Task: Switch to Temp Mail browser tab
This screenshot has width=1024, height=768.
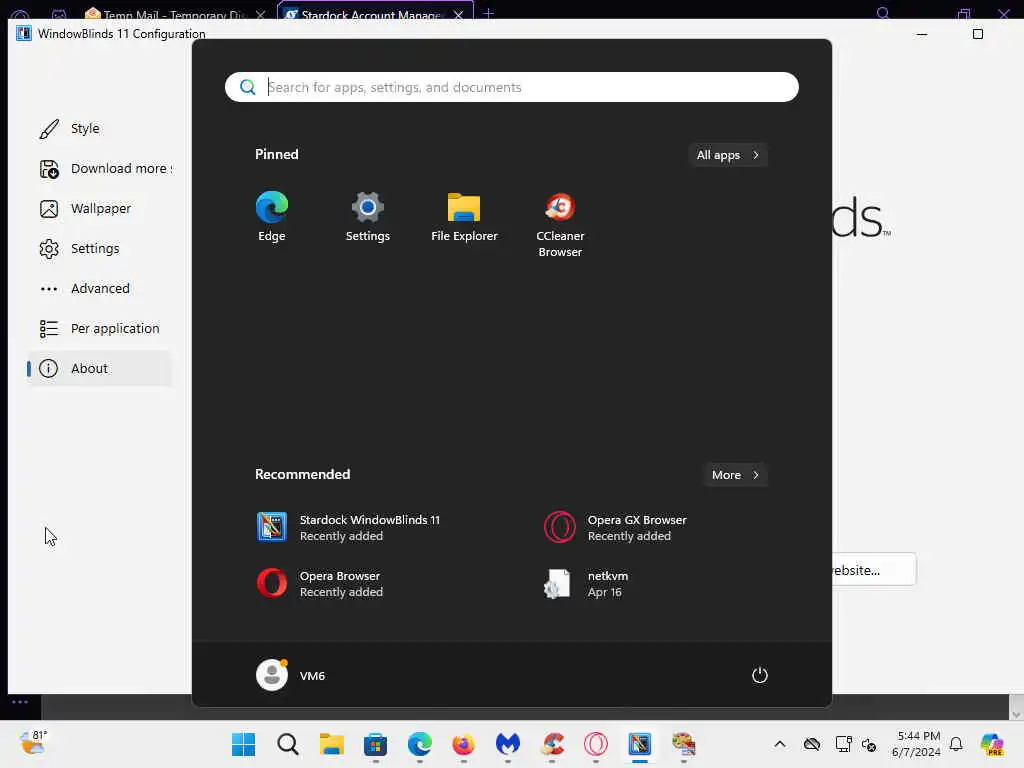Action: [x=175, y=13]
